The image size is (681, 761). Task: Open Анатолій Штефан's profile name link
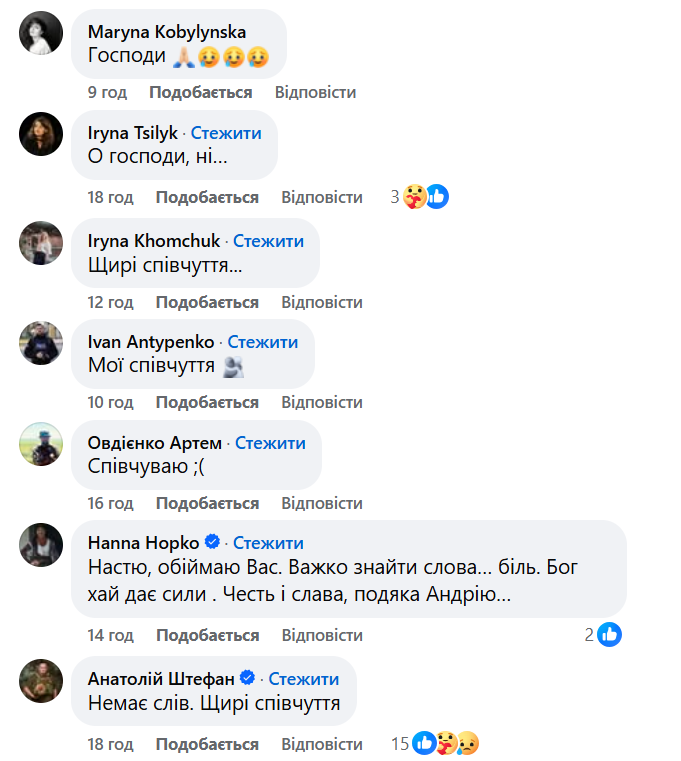click(159, 677)
